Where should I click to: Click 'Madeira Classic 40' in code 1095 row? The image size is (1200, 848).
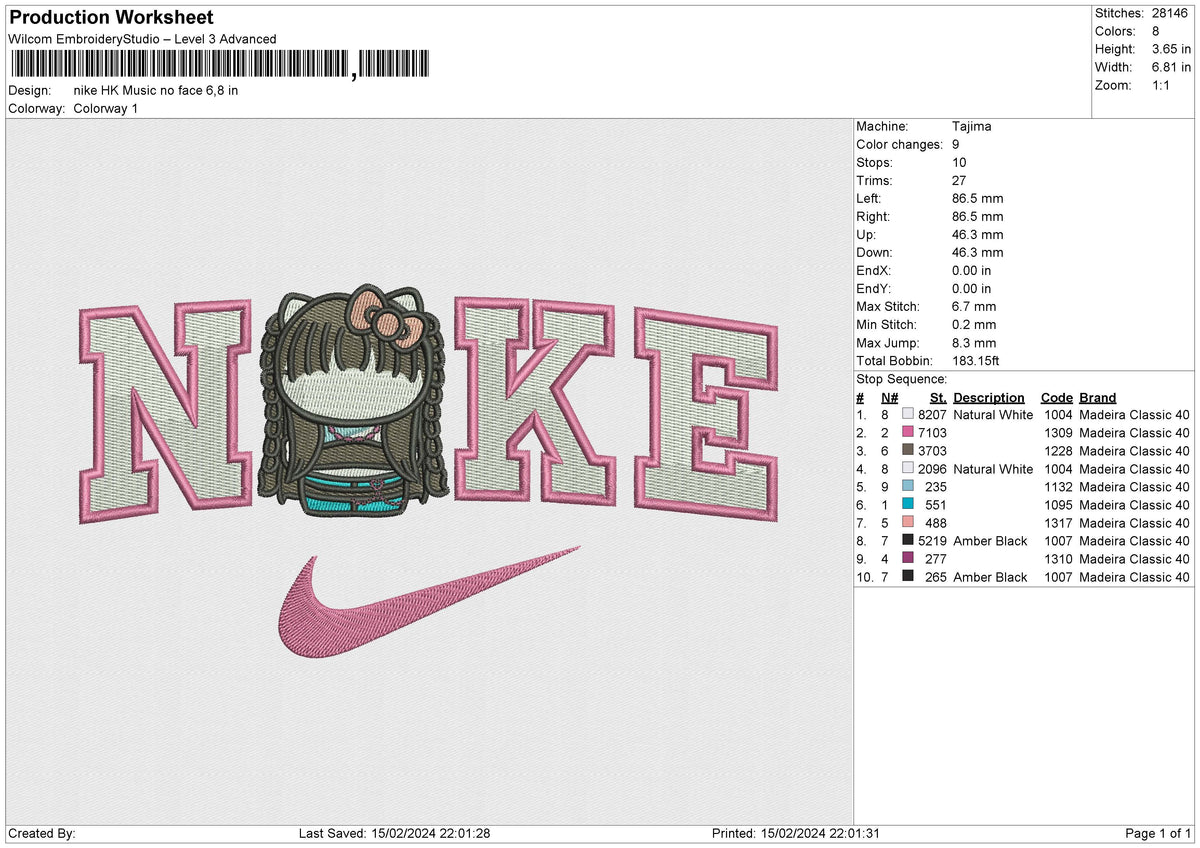(1135, 505)
